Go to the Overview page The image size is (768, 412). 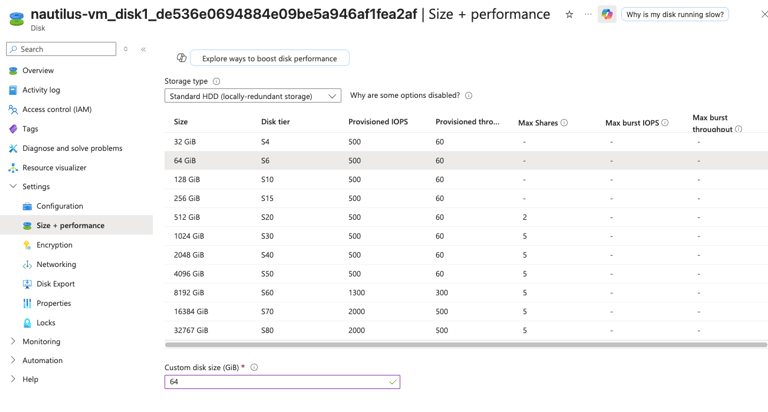38,71
